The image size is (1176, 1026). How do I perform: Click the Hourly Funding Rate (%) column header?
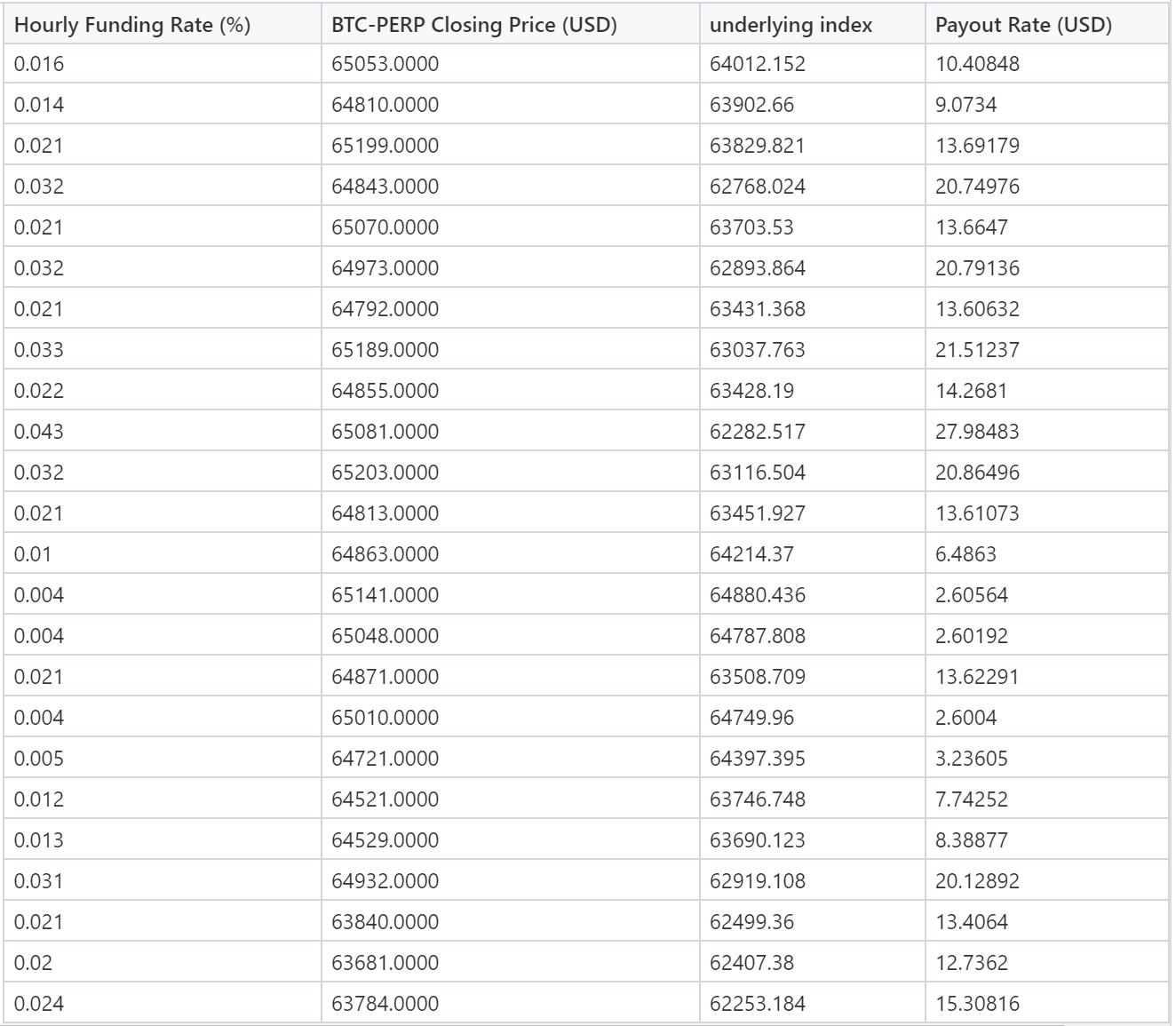(x=132, y=25)
